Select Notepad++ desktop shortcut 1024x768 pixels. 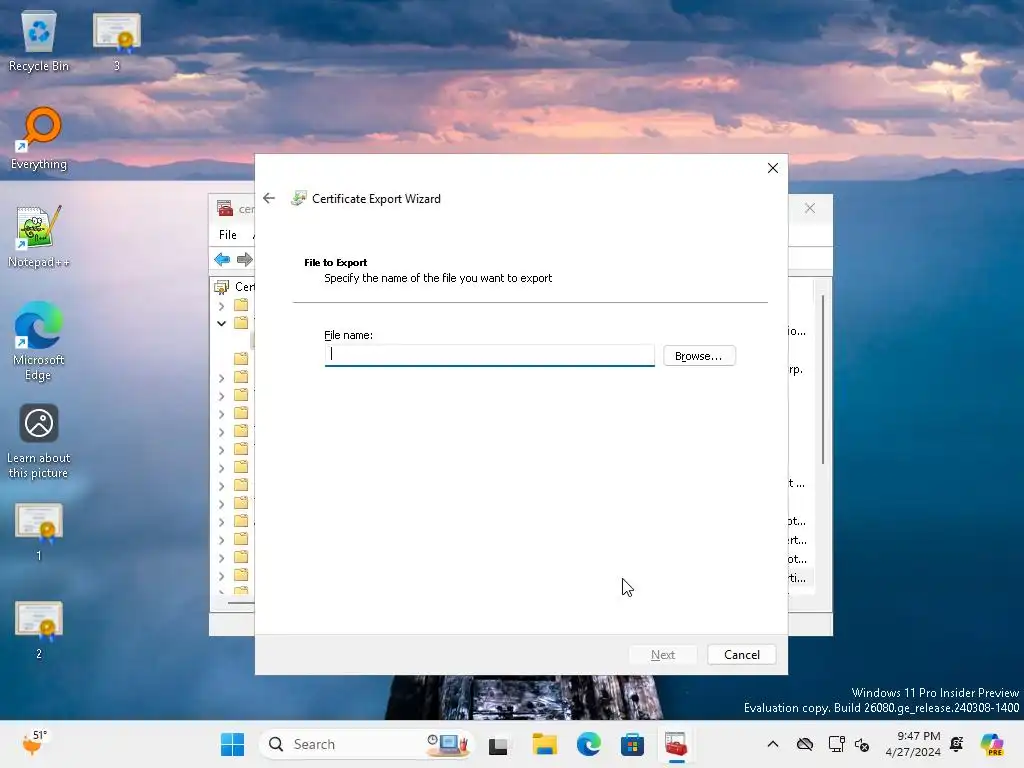39,236
